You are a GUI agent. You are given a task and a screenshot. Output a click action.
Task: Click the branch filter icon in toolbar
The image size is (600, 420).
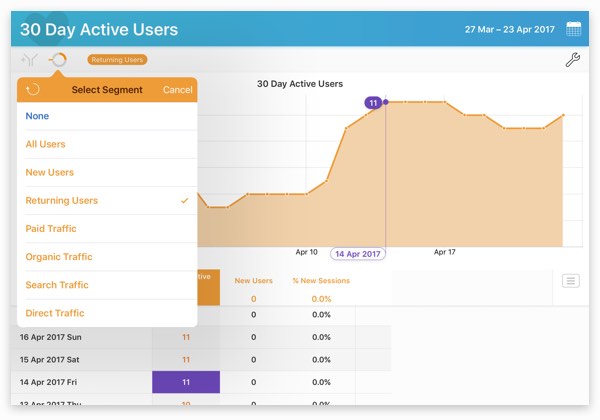click(x=30, y=60)
